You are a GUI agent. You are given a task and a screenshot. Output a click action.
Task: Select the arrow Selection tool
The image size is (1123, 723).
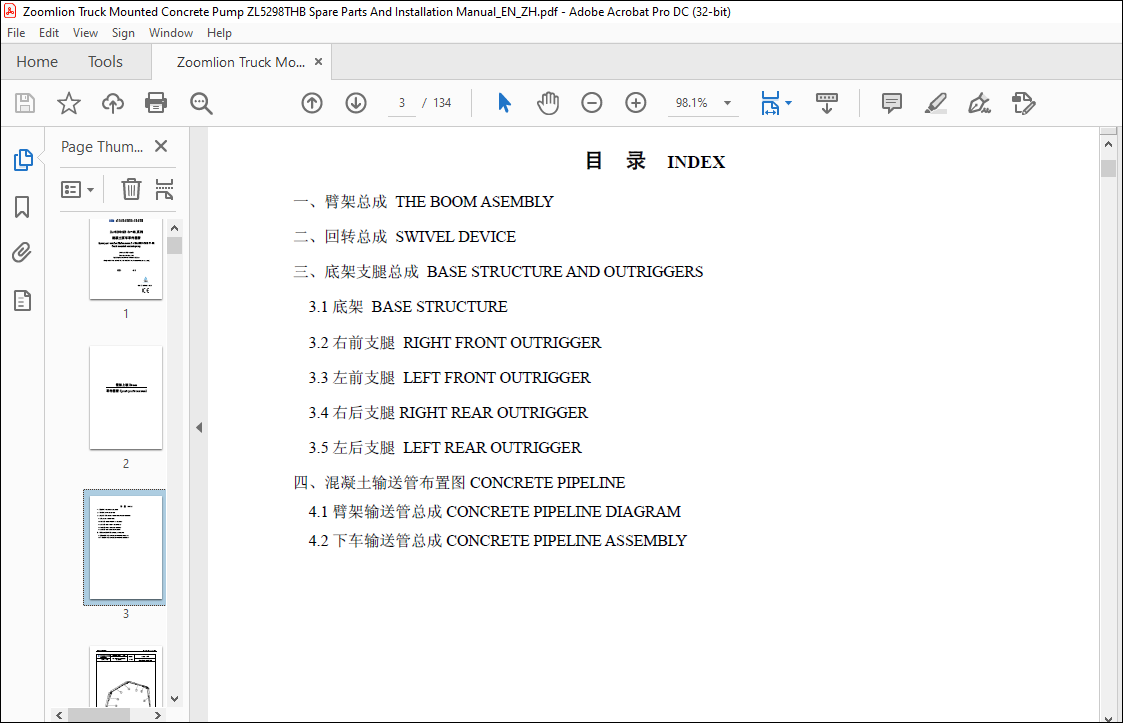click(504, 103)
